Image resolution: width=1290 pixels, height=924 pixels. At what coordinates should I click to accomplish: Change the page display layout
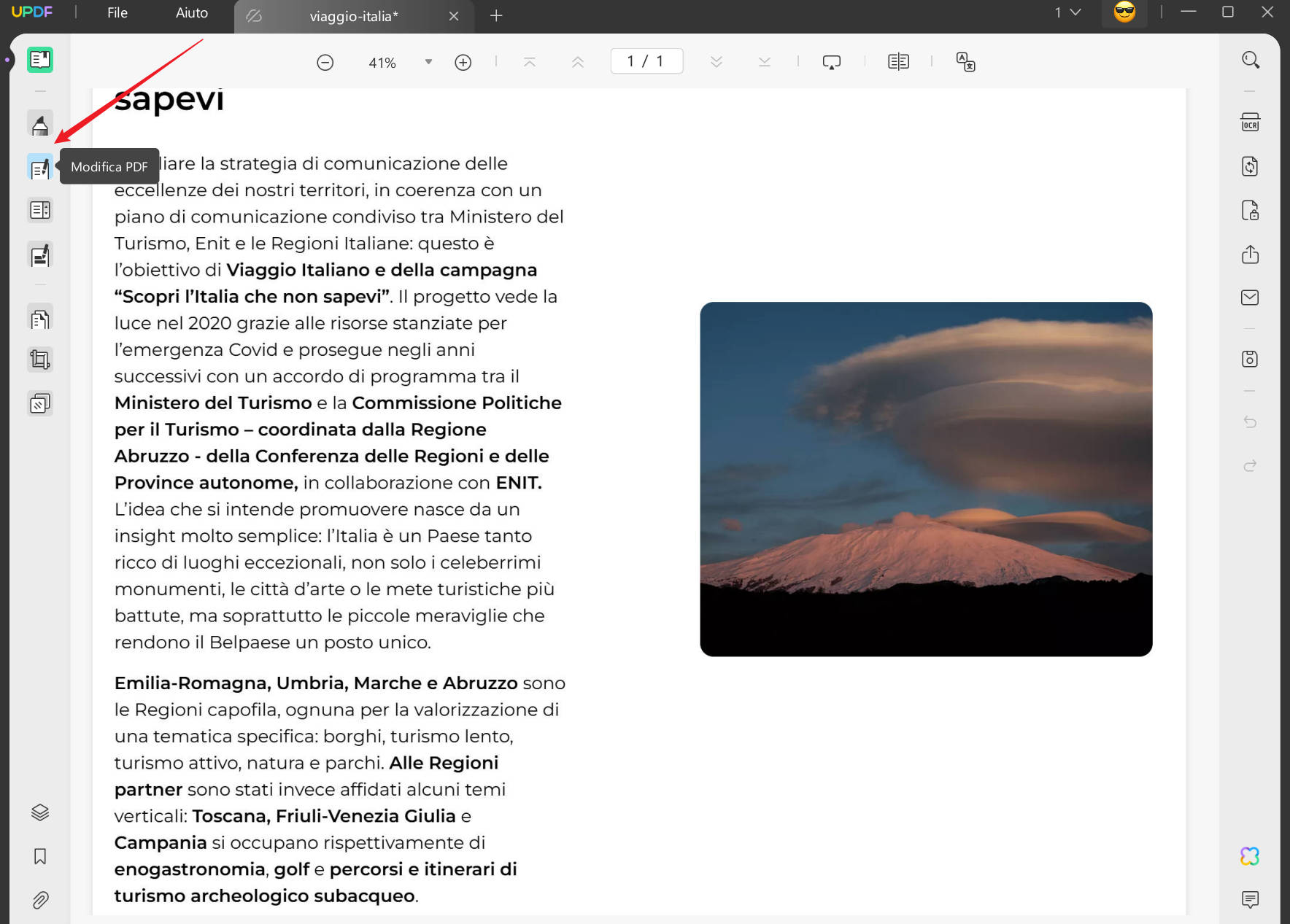899,62
